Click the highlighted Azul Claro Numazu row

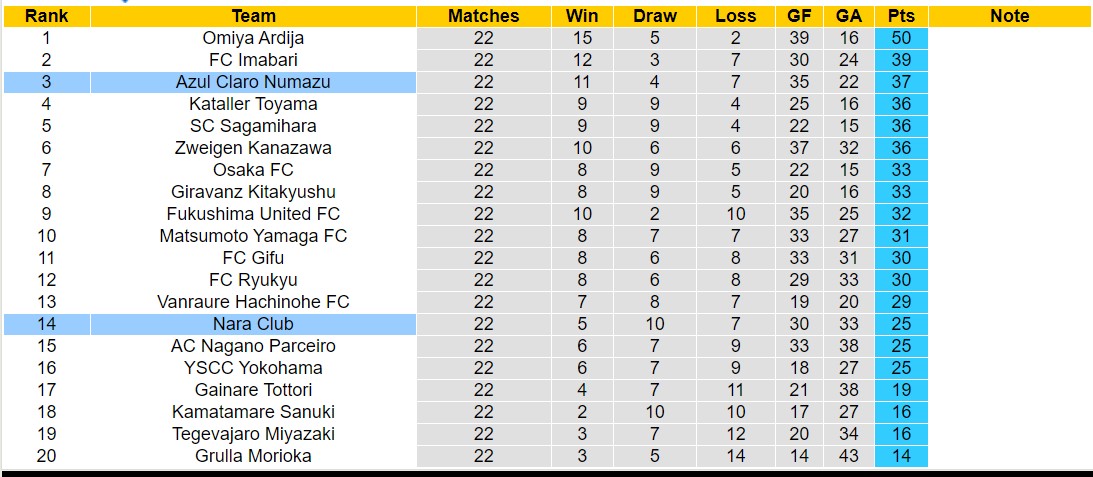253,82
